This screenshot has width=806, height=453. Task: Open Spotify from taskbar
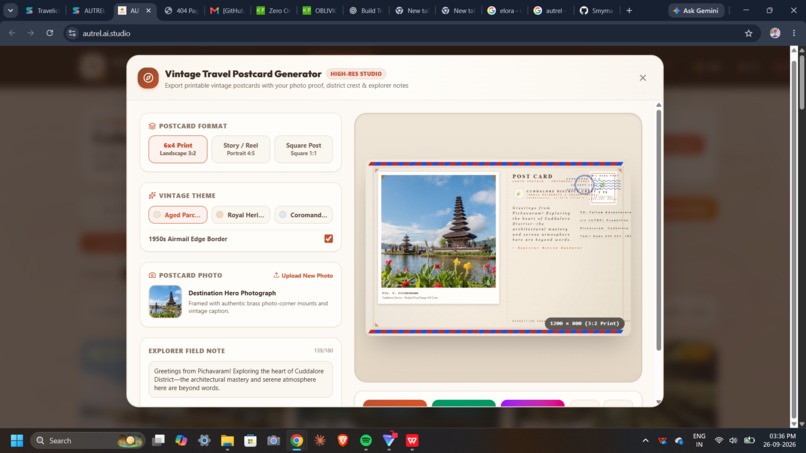pos(366,441)
